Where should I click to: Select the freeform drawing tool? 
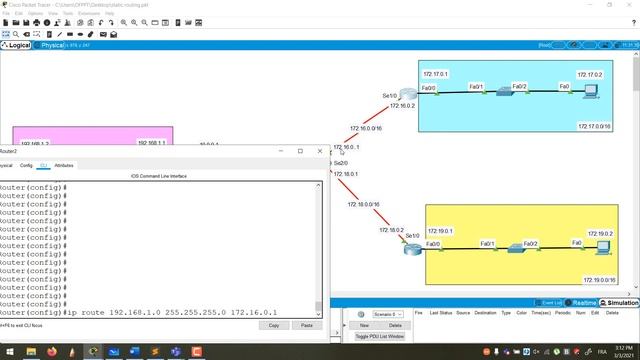[91, 34]
